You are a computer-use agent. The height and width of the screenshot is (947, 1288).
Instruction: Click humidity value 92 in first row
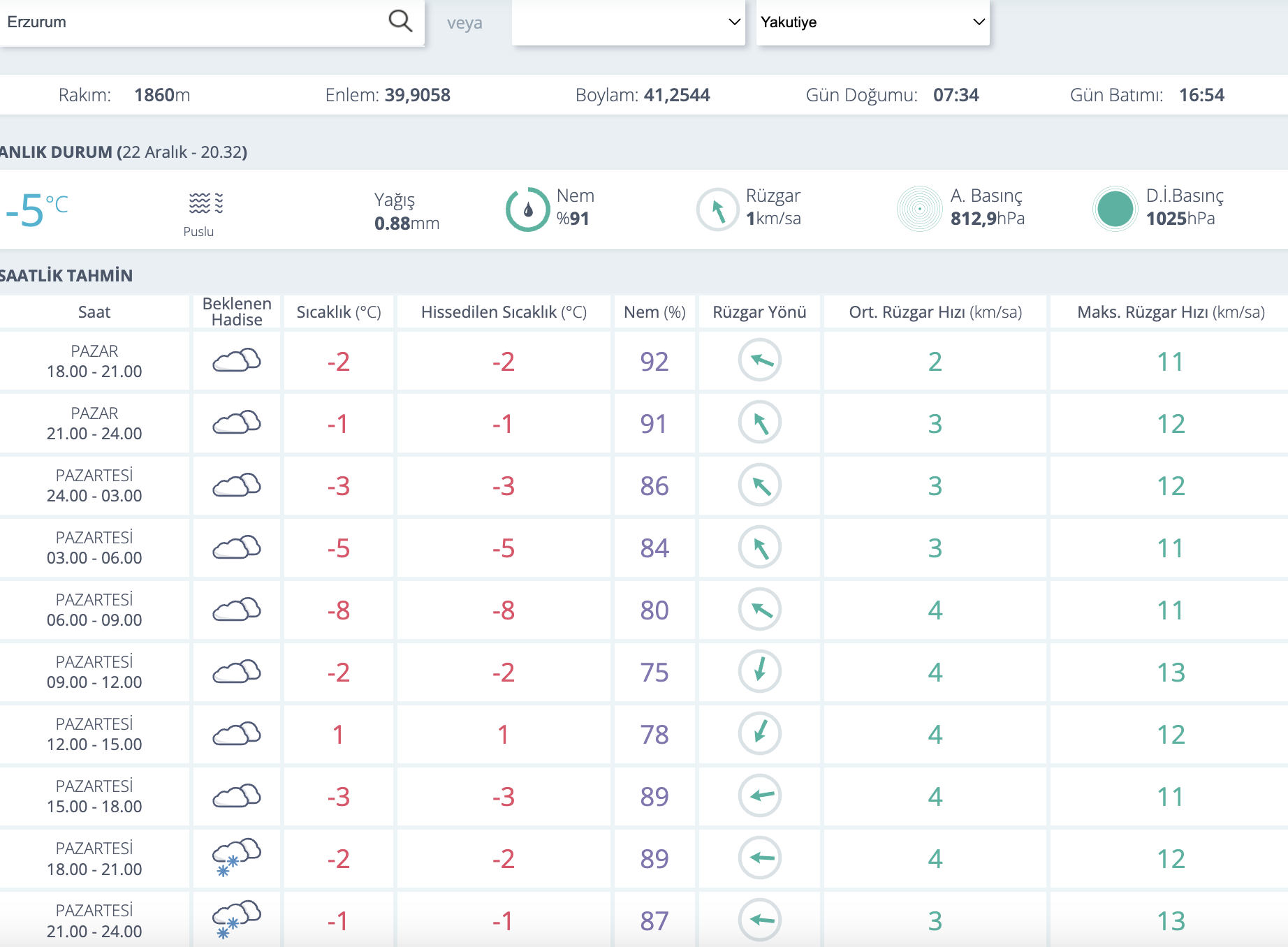point(654,361)
